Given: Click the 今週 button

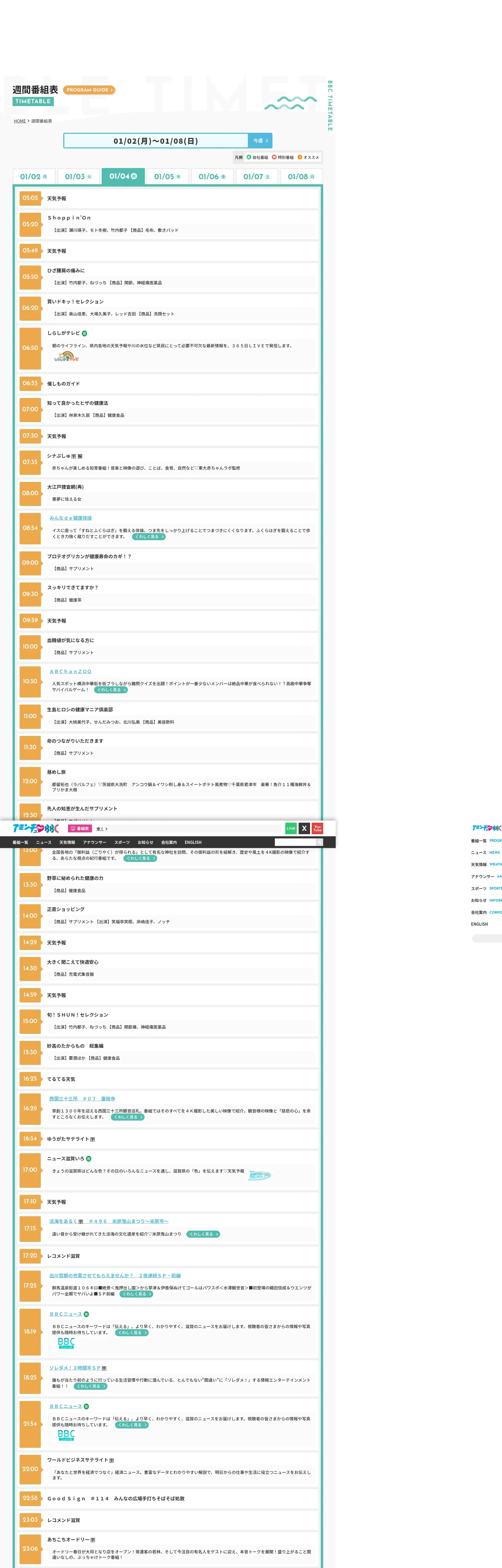Looking at the screenshot, I should (x=260, y=141).
